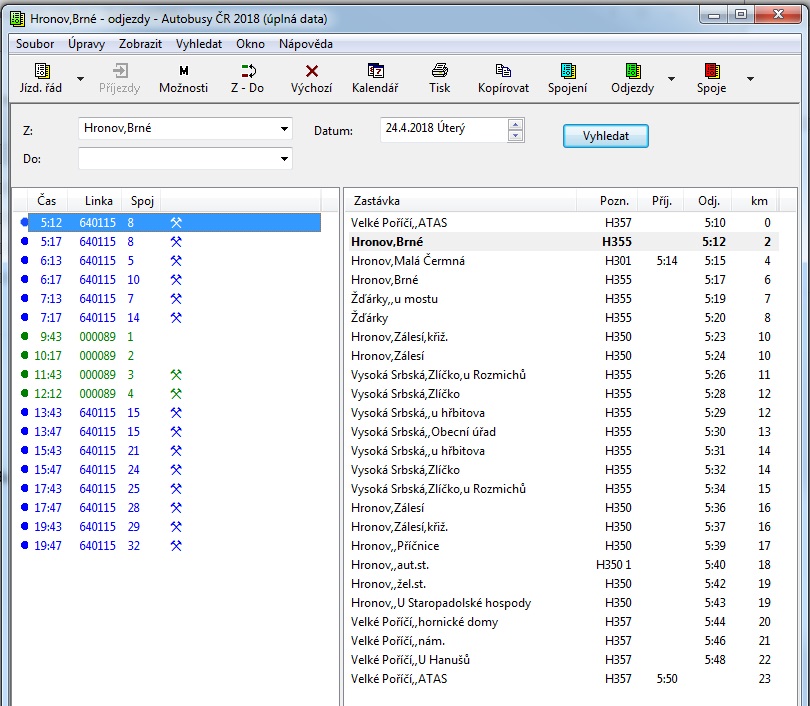Viewport: 810px width, 706px height.
Task: Open the Spojení connections icon
Action: tap(567, 71)
